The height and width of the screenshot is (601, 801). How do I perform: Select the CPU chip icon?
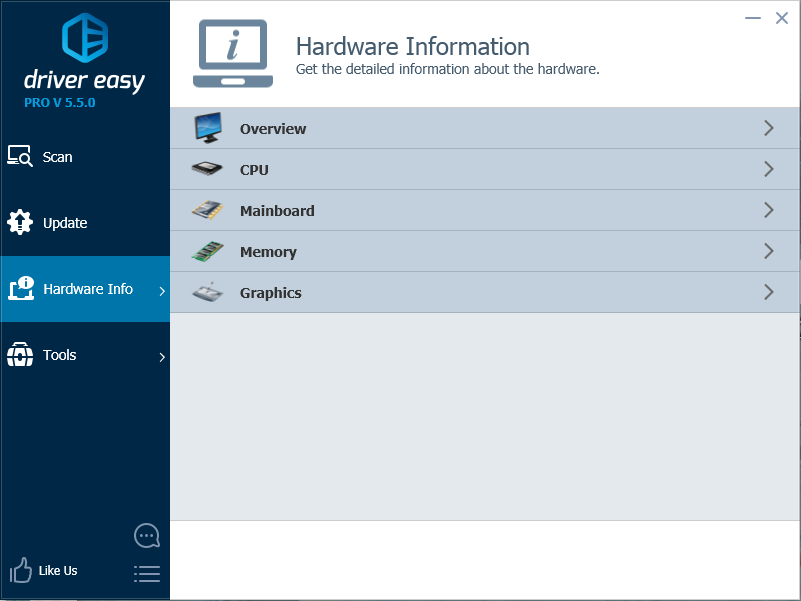point(208,169)
